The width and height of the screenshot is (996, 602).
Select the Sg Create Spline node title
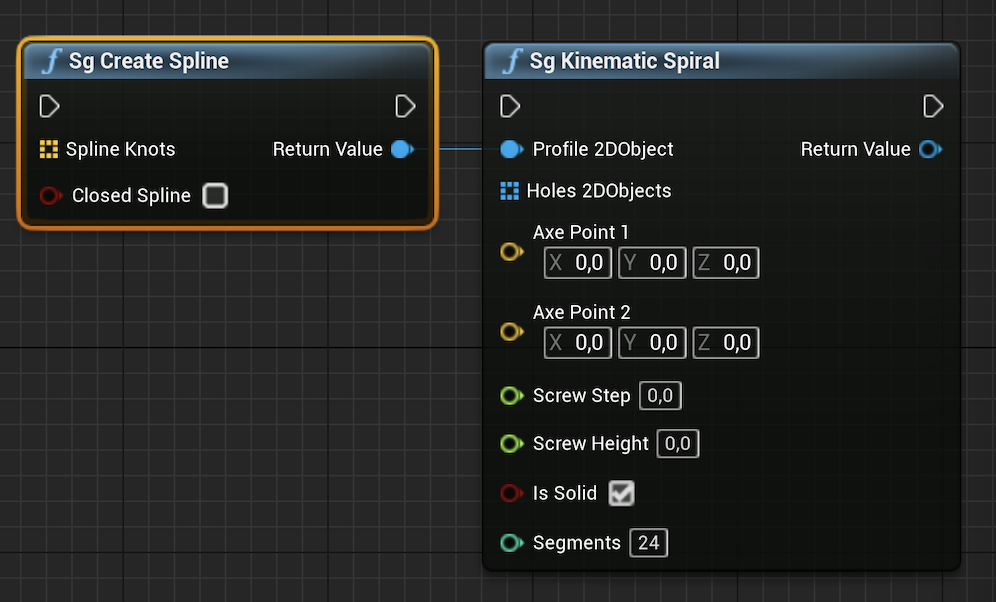click(149, 61)
